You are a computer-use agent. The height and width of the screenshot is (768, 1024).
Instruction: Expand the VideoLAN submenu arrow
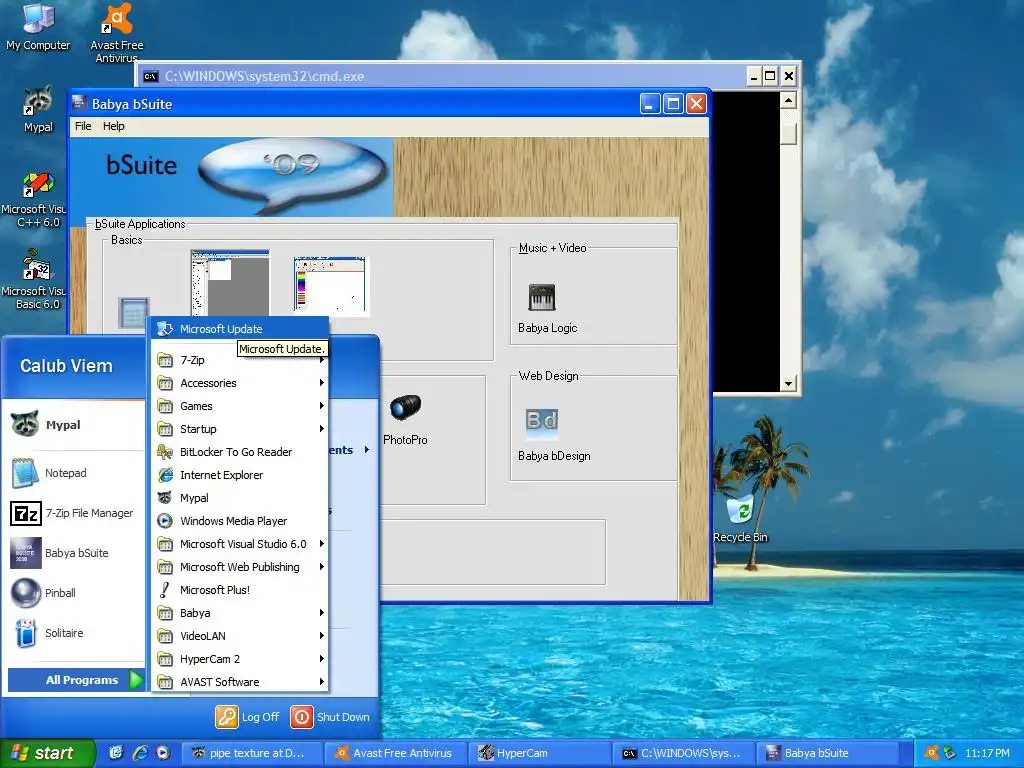click(322, 635)
